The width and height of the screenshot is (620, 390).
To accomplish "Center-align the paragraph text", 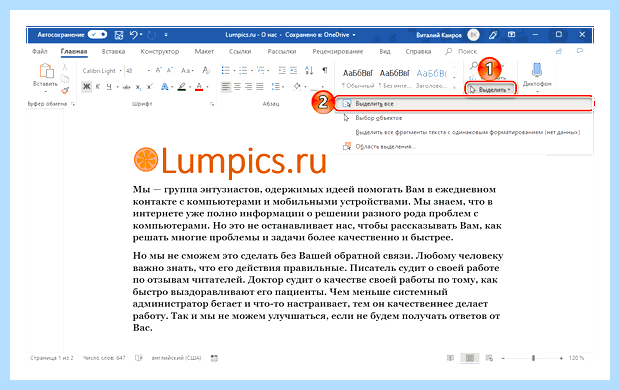I will click(x=237, y=86).
